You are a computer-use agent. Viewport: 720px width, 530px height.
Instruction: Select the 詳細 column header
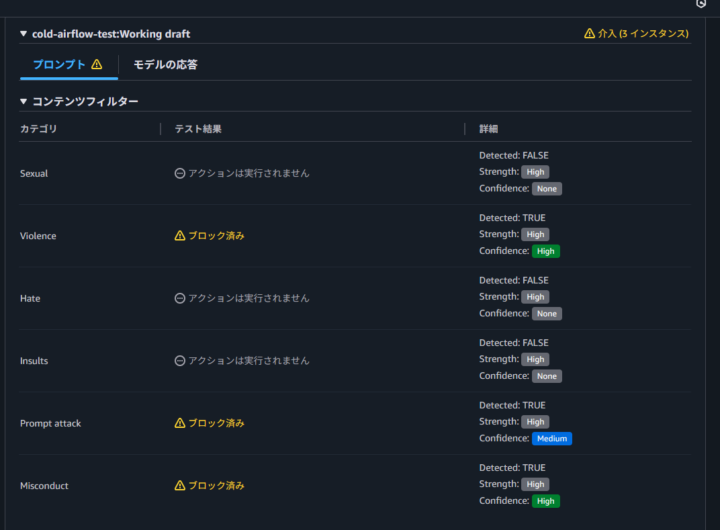point(489,129)
